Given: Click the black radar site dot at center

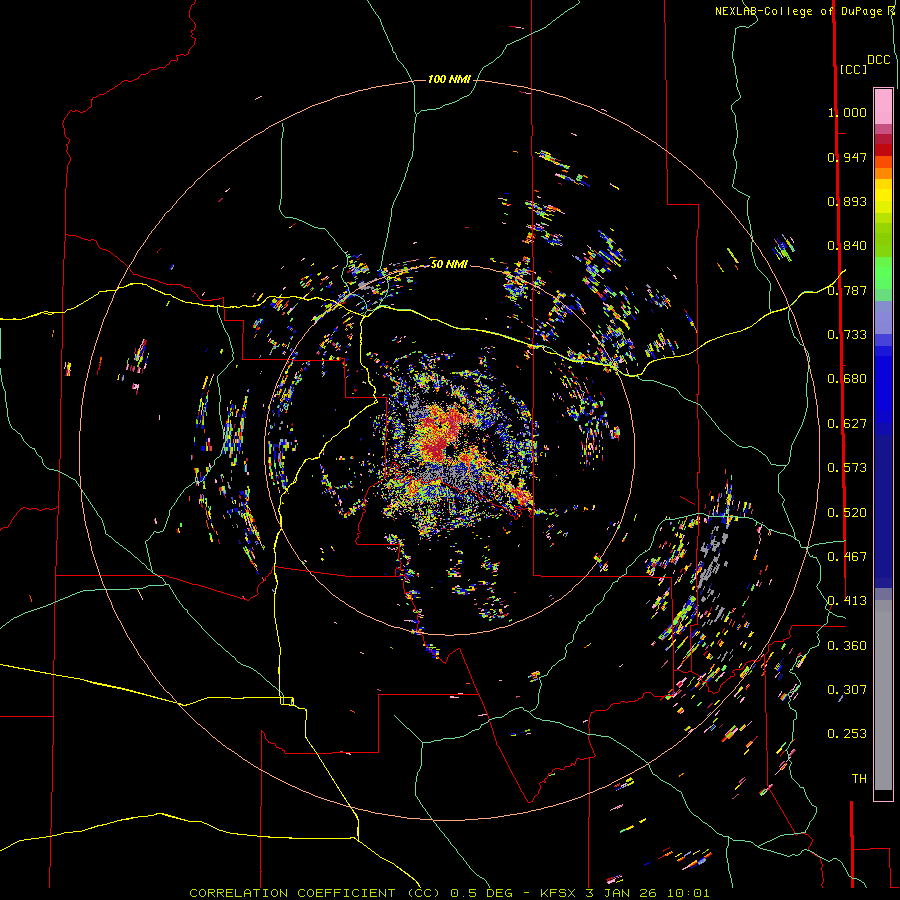Looking at the screenshot, I should pyautogui.click(x=450, y=449).
